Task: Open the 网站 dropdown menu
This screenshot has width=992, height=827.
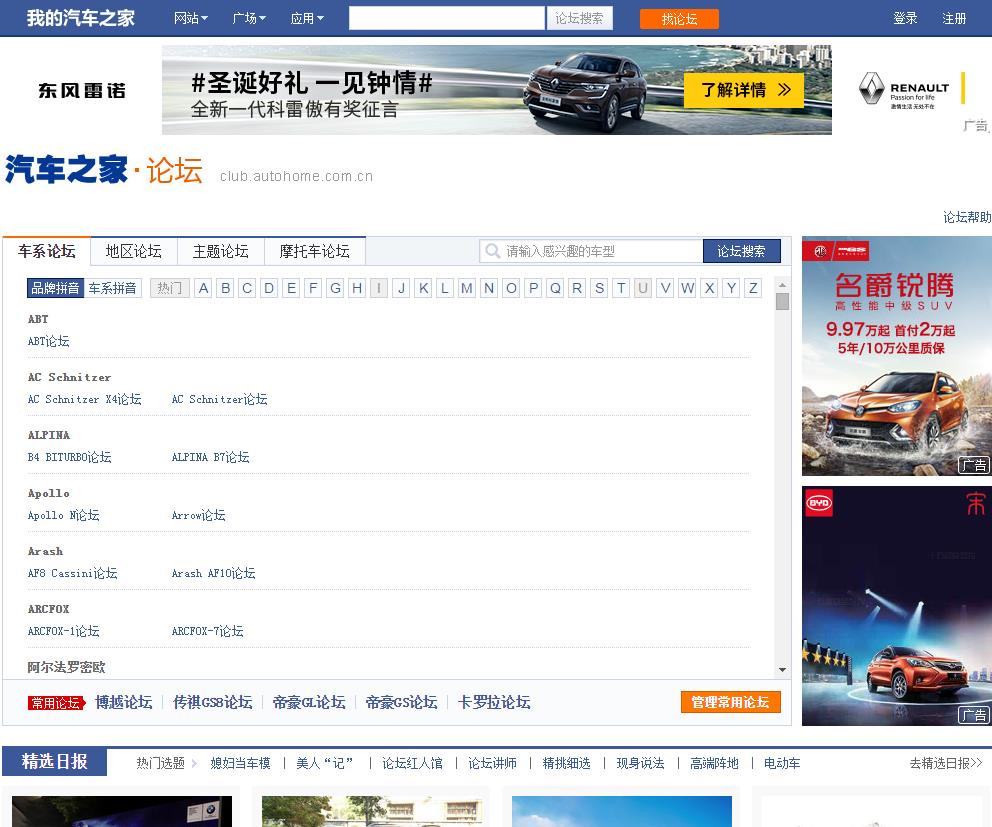Action: tap(190, 18)
